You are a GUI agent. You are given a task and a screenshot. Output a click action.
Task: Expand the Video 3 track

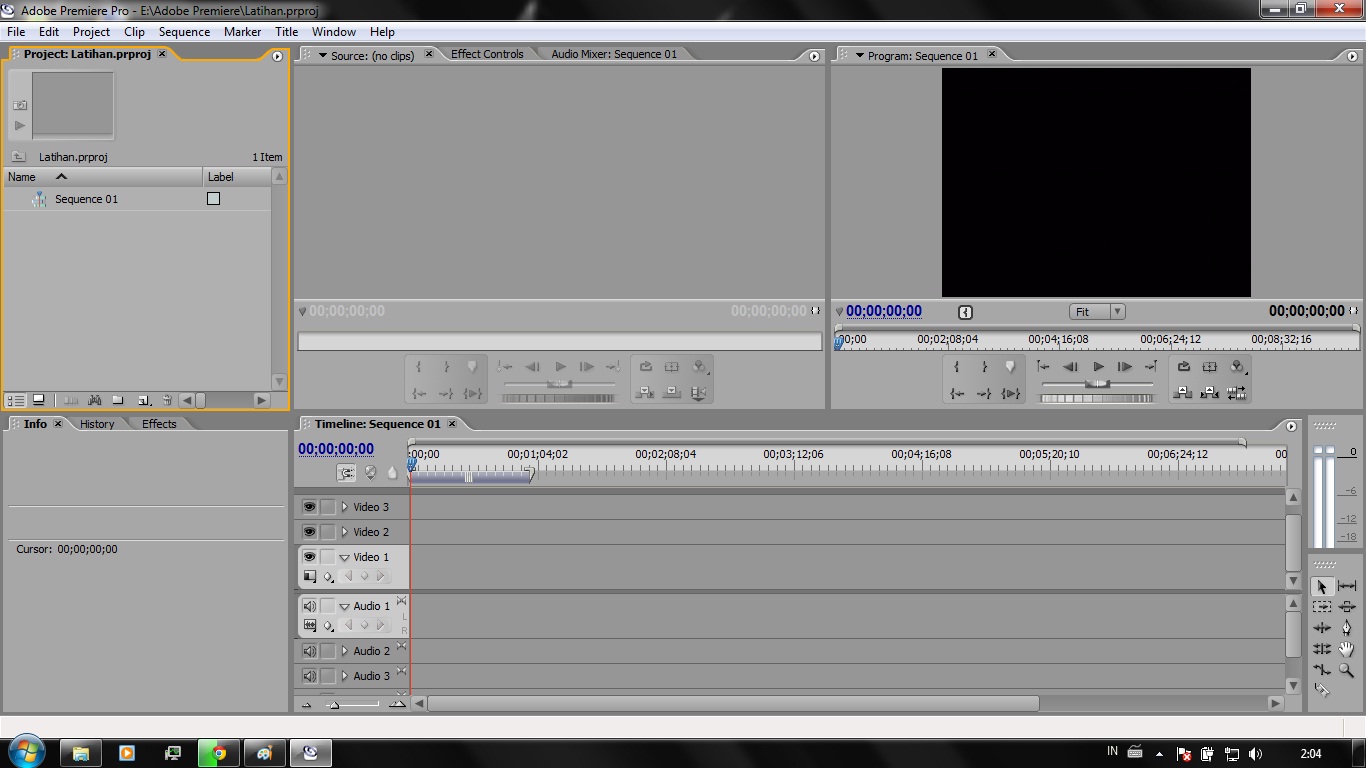click(345, 507)
